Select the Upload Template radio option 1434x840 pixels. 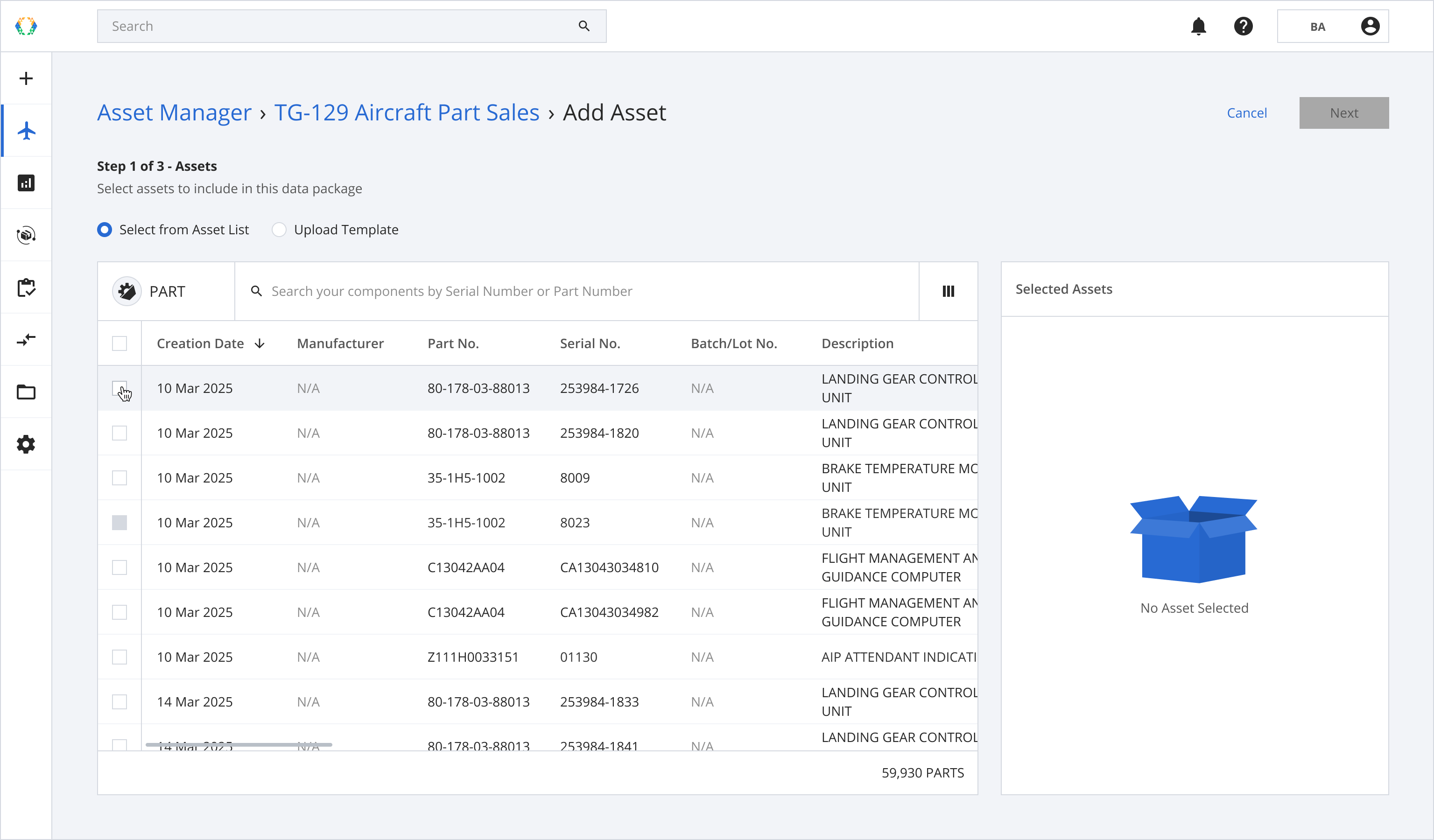(279, 230)
